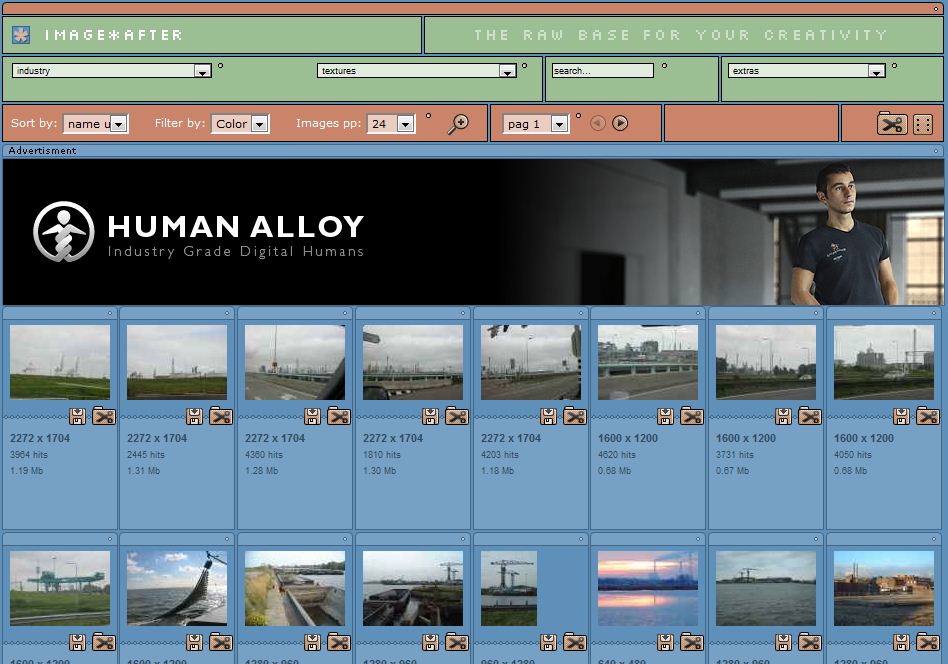Click the "1.28 Mb" file size
The image size is (948, 664).
[x=261, y=470]
